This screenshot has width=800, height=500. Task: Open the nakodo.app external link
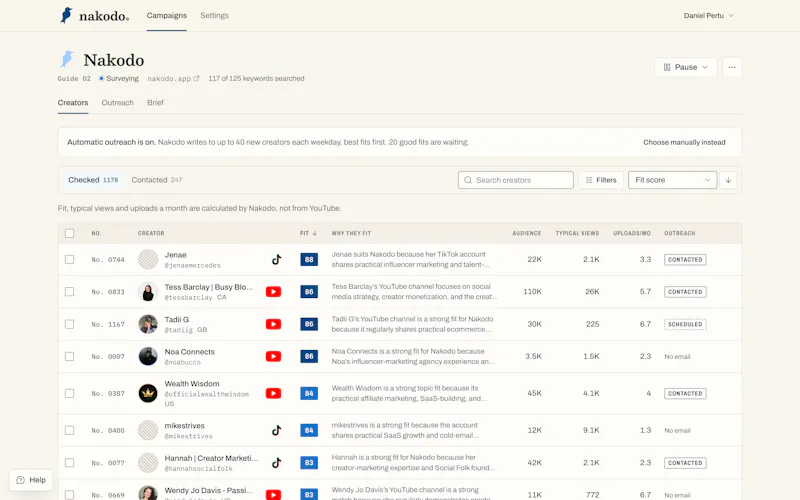(173, 79)
